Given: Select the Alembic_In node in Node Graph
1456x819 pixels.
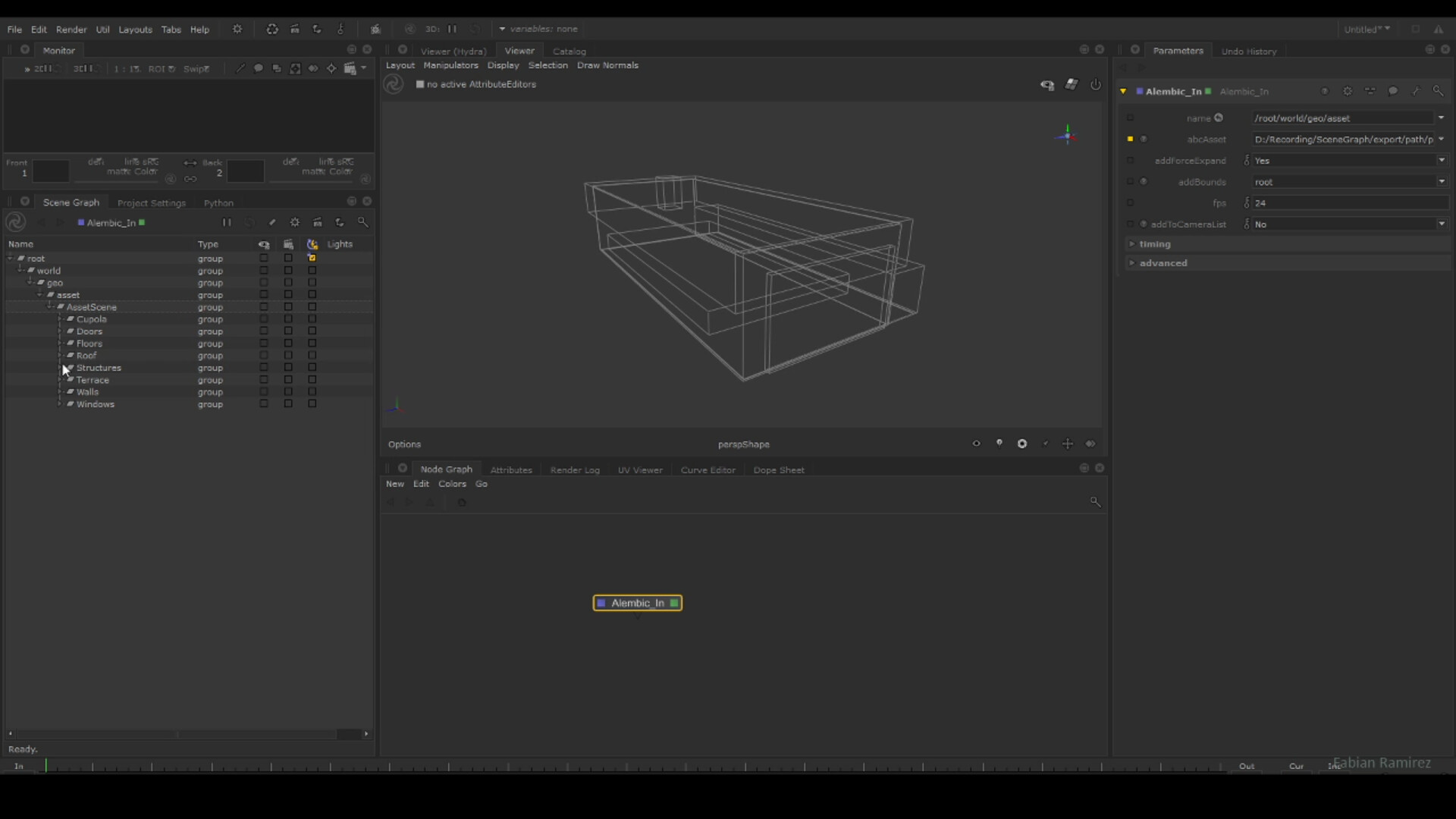Looking at the screenshot, I should click(637, 603).
